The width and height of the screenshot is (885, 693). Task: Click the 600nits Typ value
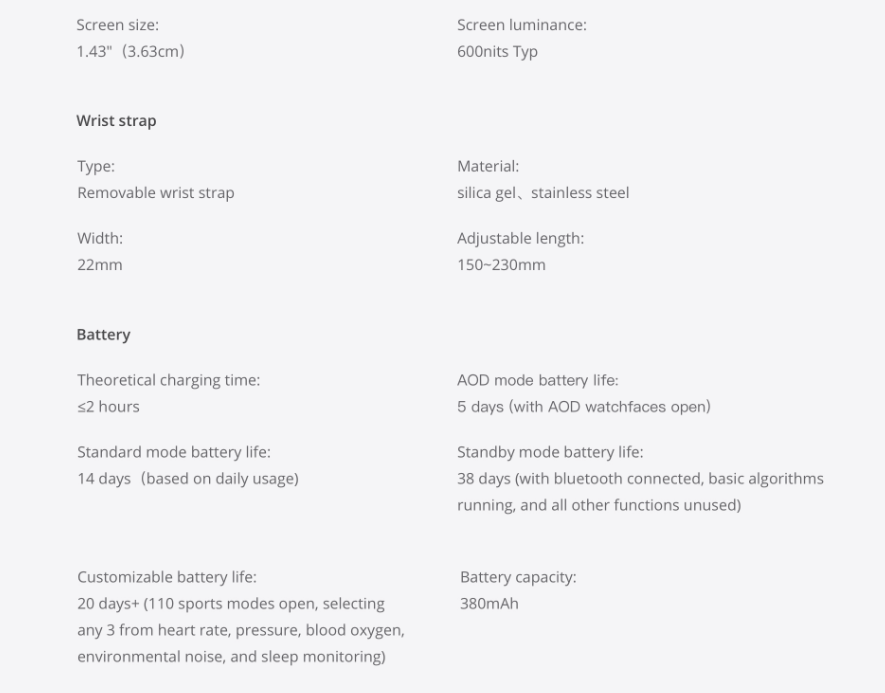(497, 52)
